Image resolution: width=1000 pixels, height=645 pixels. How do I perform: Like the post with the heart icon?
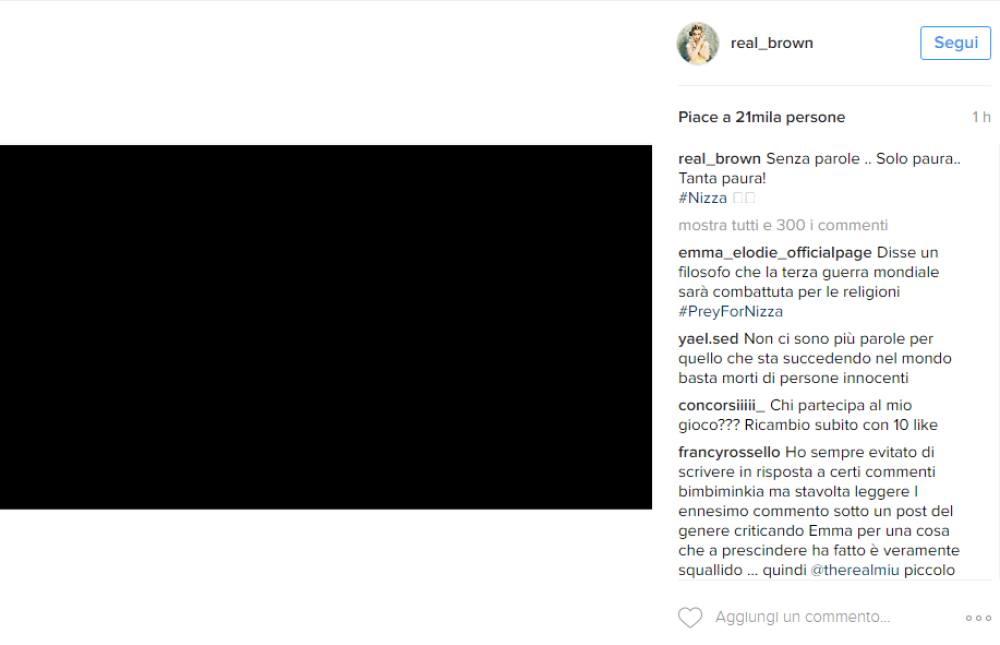click(690, 617)
